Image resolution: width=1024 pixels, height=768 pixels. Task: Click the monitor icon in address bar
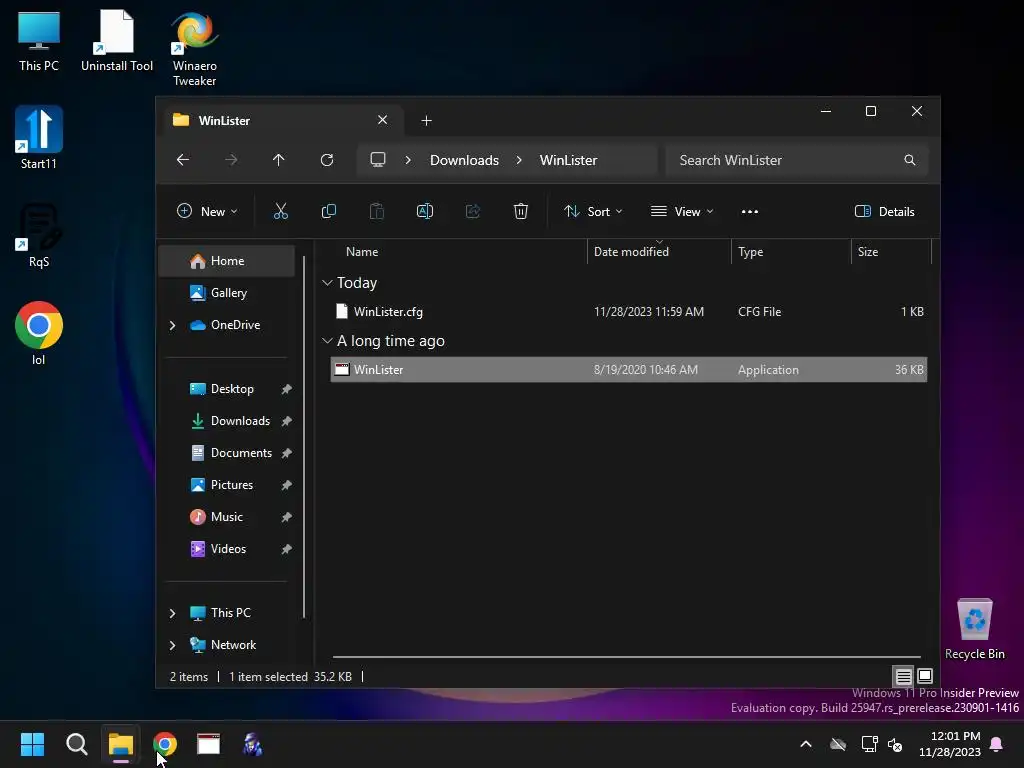(378, 160)
